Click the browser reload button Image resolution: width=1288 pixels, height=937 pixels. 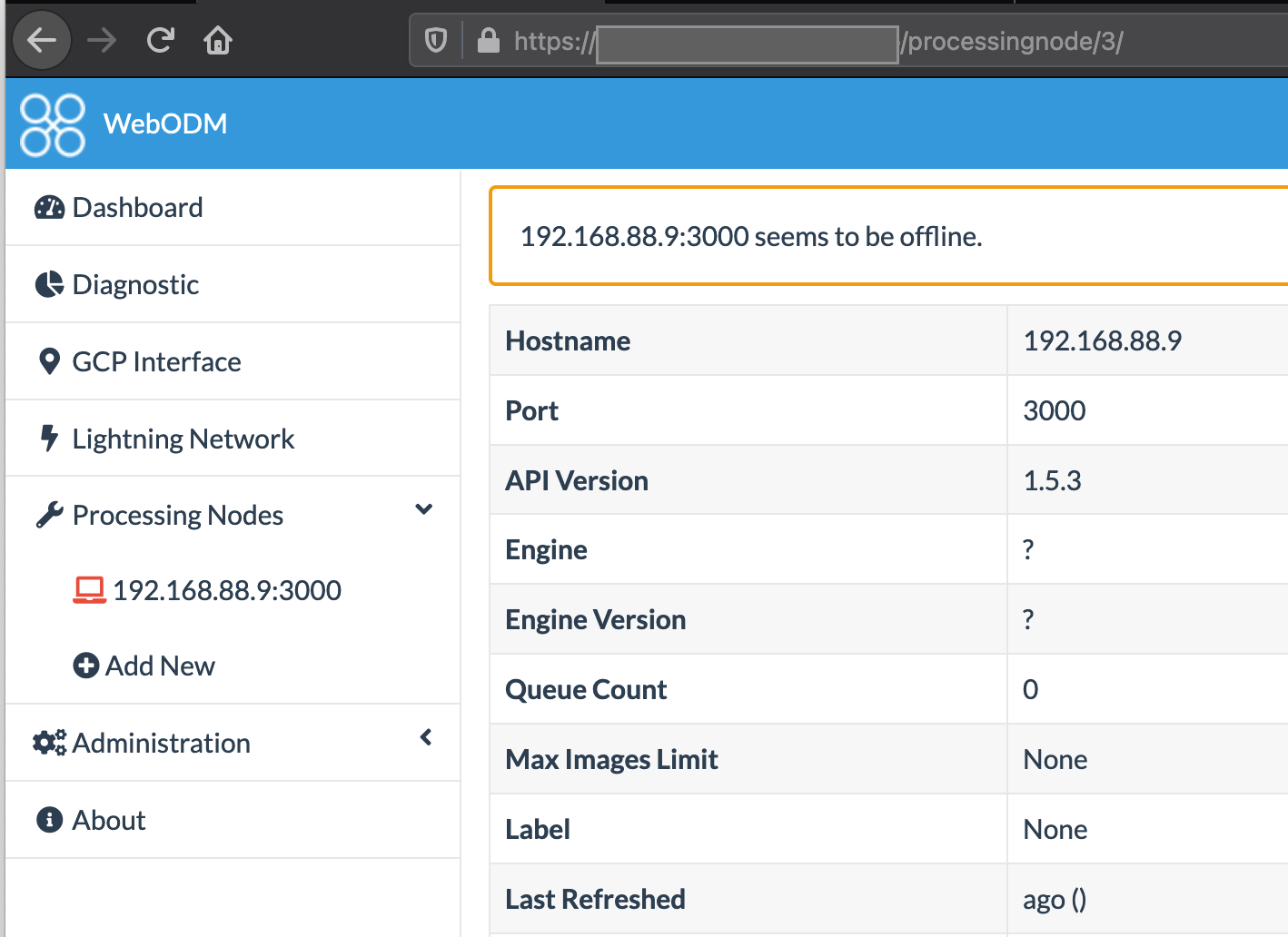coord(160,40)
